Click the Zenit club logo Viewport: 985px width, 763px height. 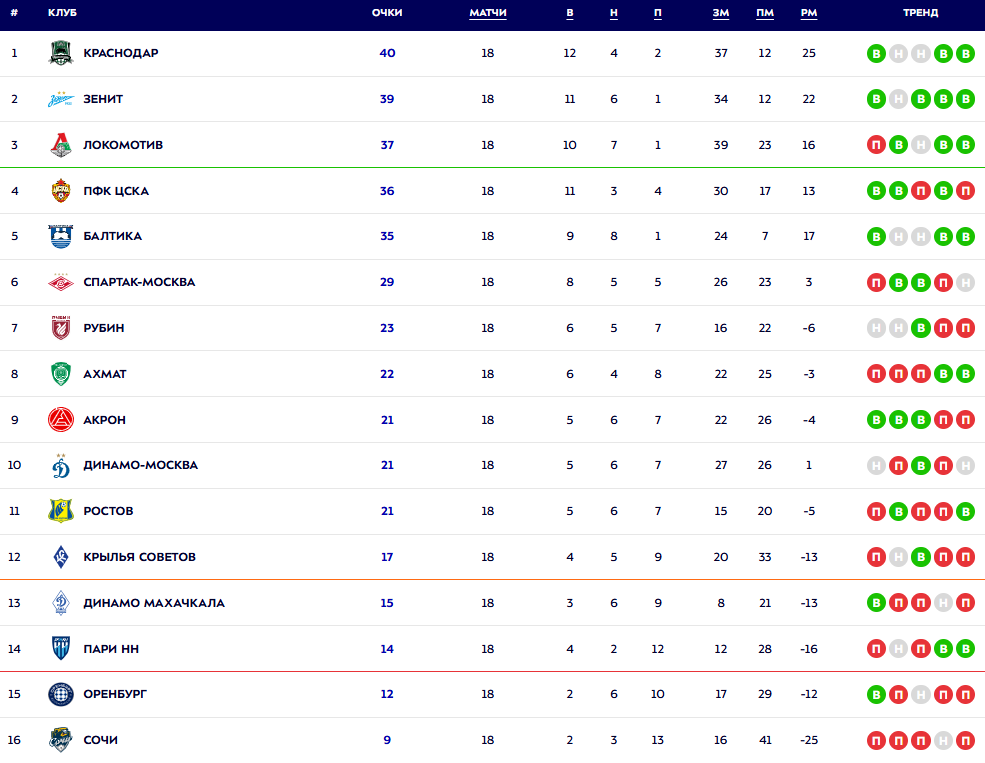pos(61,99)
